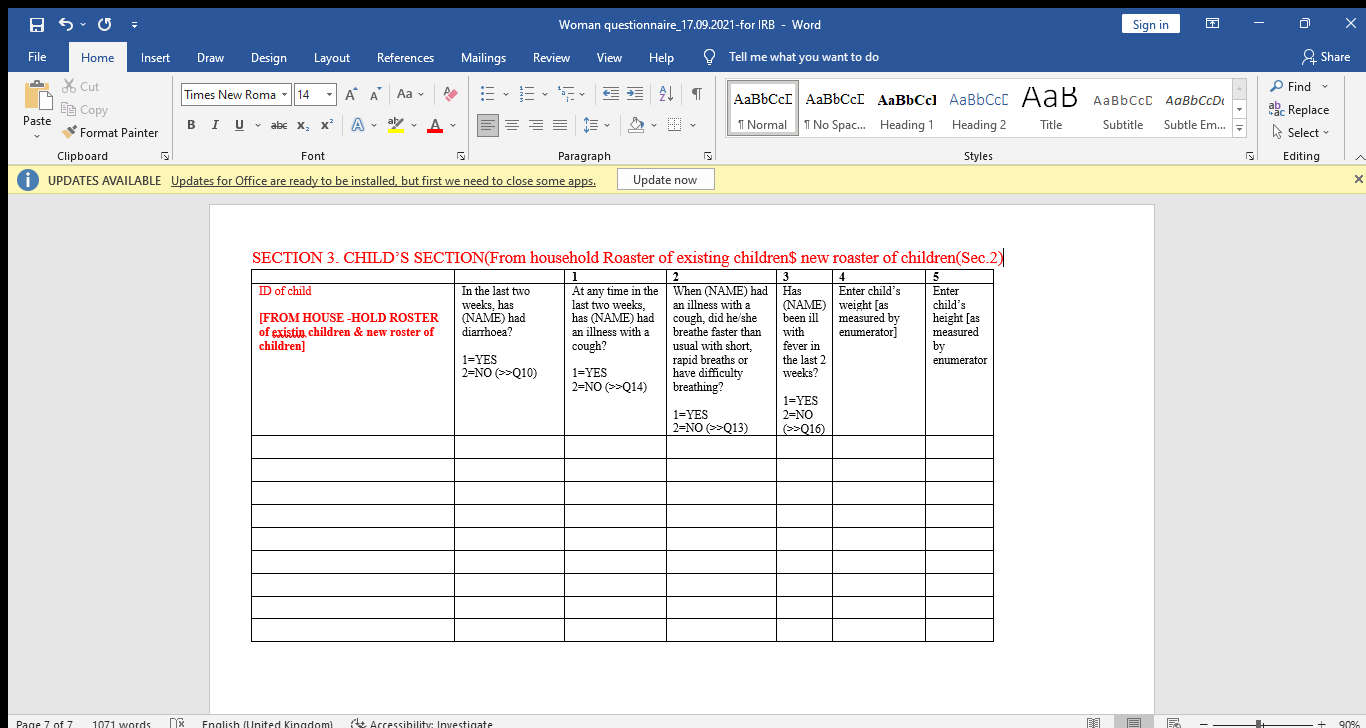Open the Line Spacing dropdown
The height and width of the screenshot is (728, 1366).
(609, 125)
